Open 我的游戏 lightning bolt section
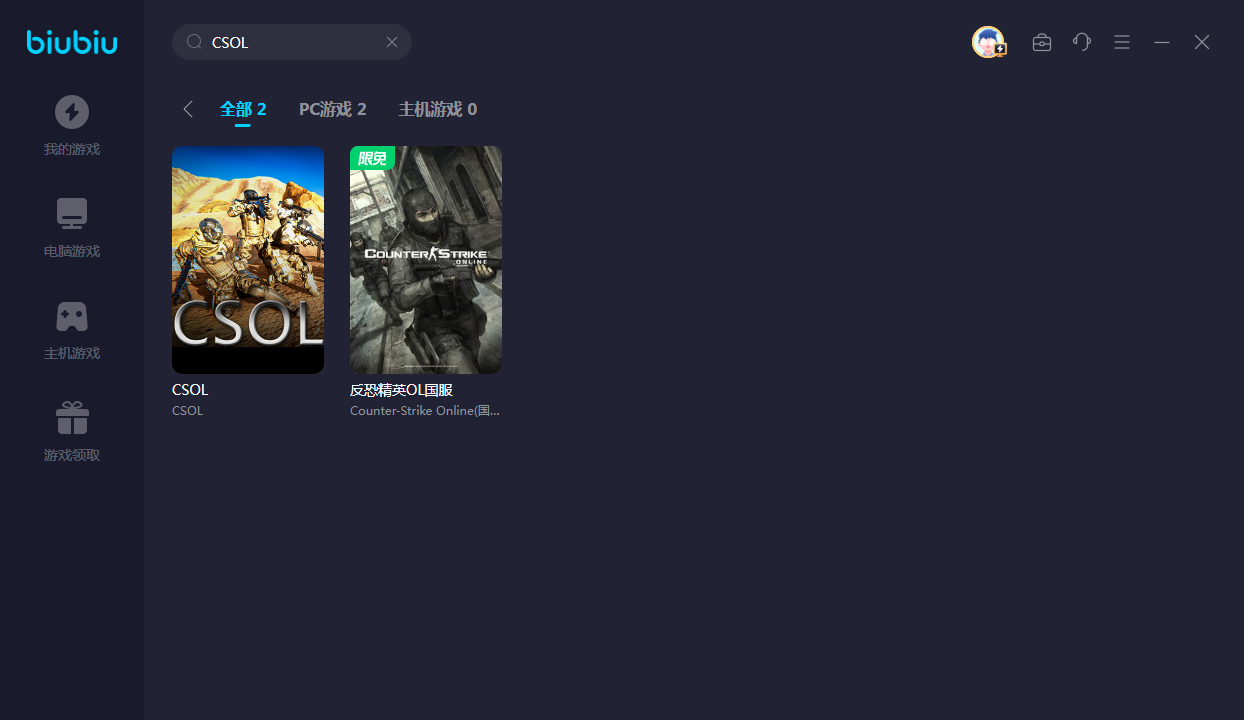Viewport: 1244px width, 720px height. coord(72,112)
